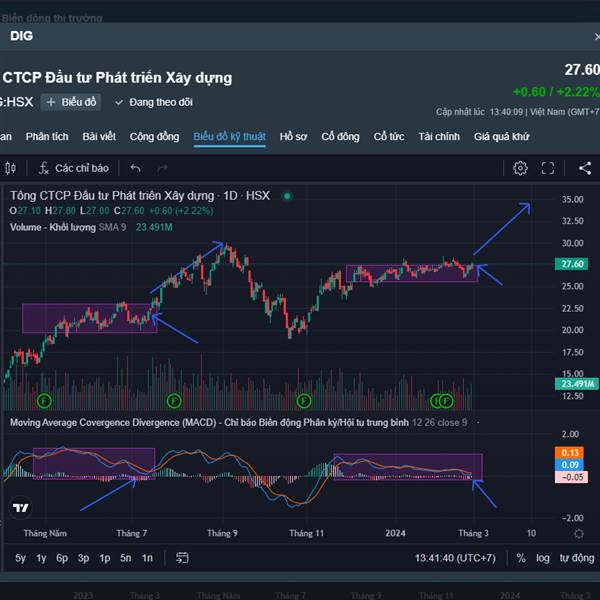Toggle Đang theo dõi watchlist status

(153, 102)
